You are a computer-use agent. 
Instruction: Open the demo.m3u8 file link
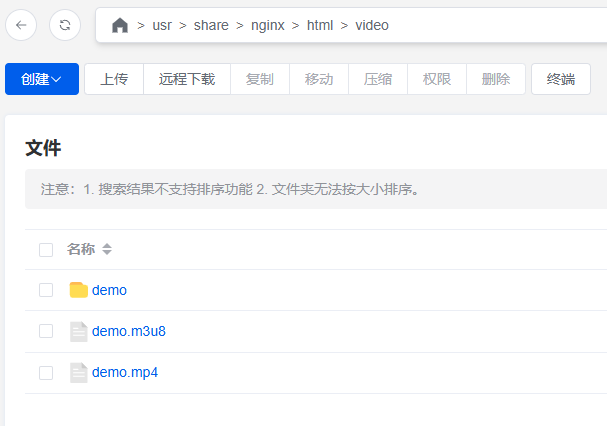pos(129,332)
